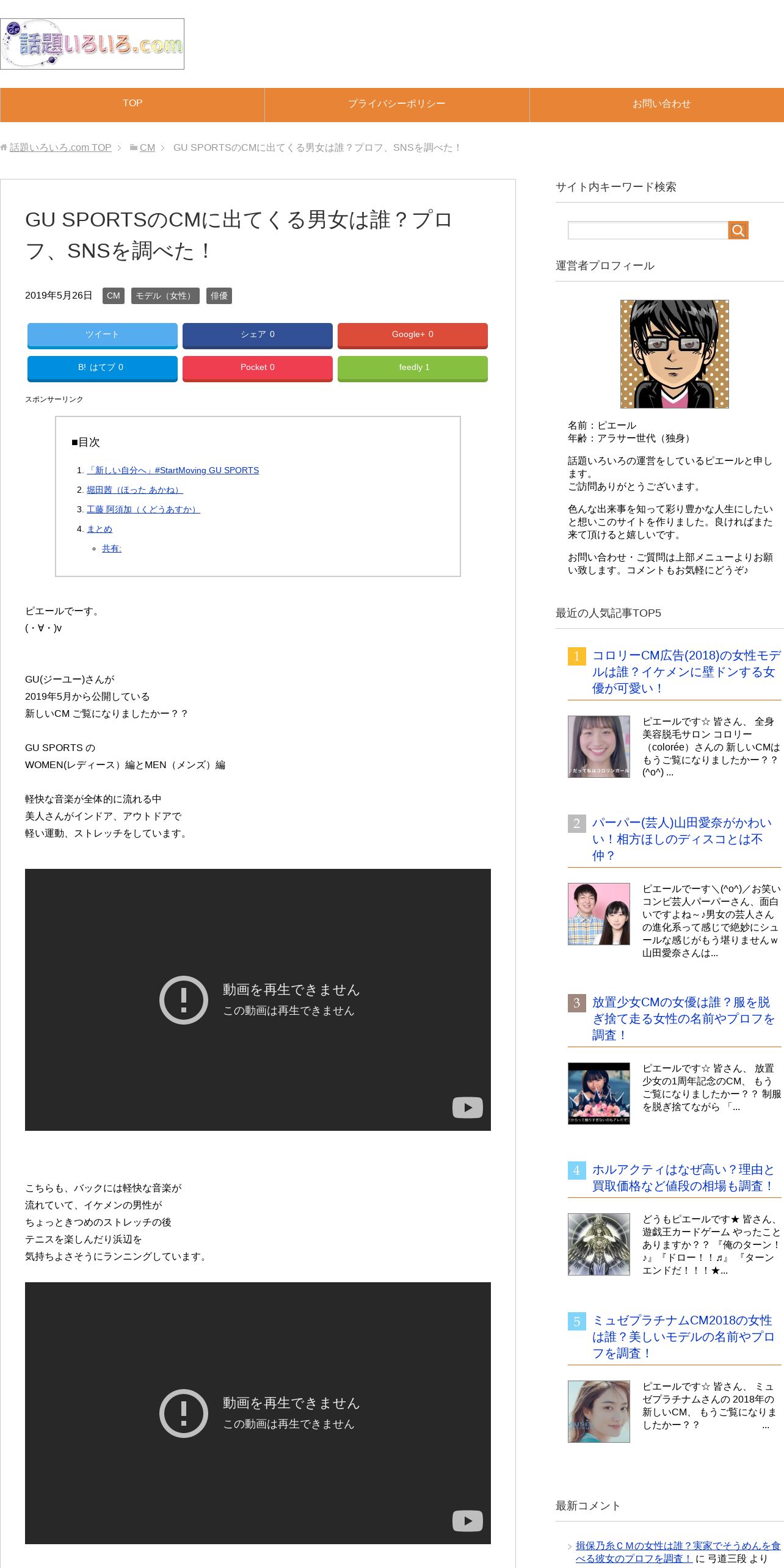
Task: Click the ホルアクティ card thumbnail
Action: 599,1244
